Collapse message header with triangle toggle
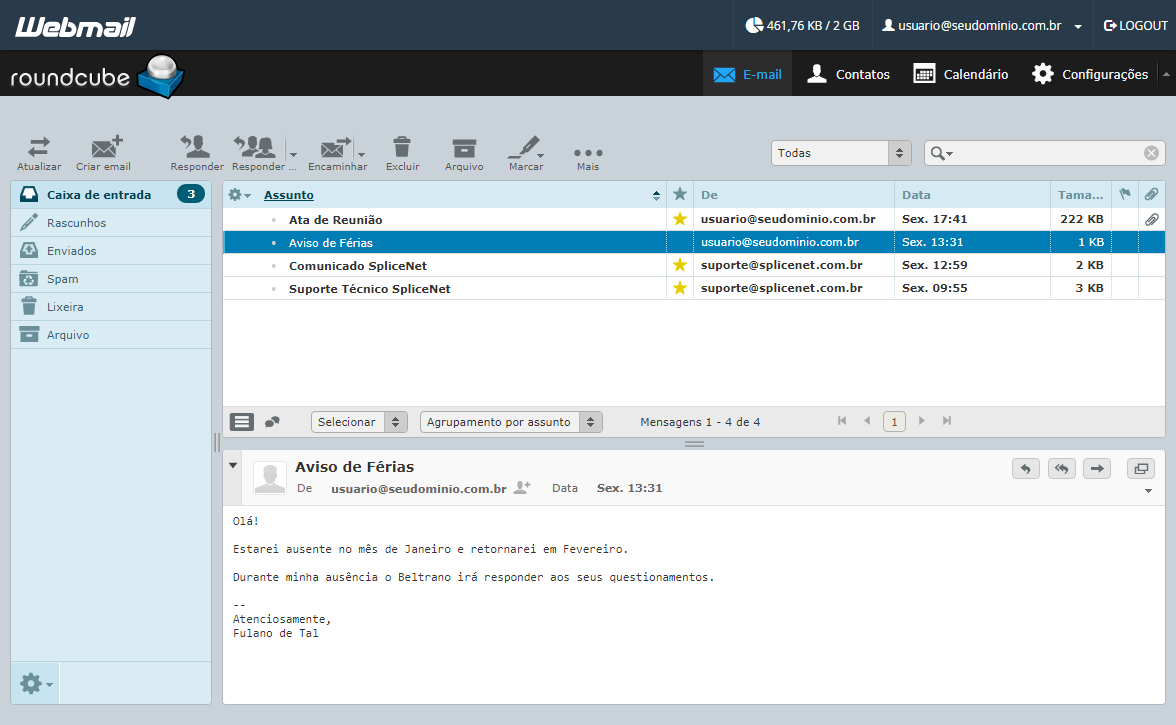This screenshot has width=1176, height=725. (233, 466)
